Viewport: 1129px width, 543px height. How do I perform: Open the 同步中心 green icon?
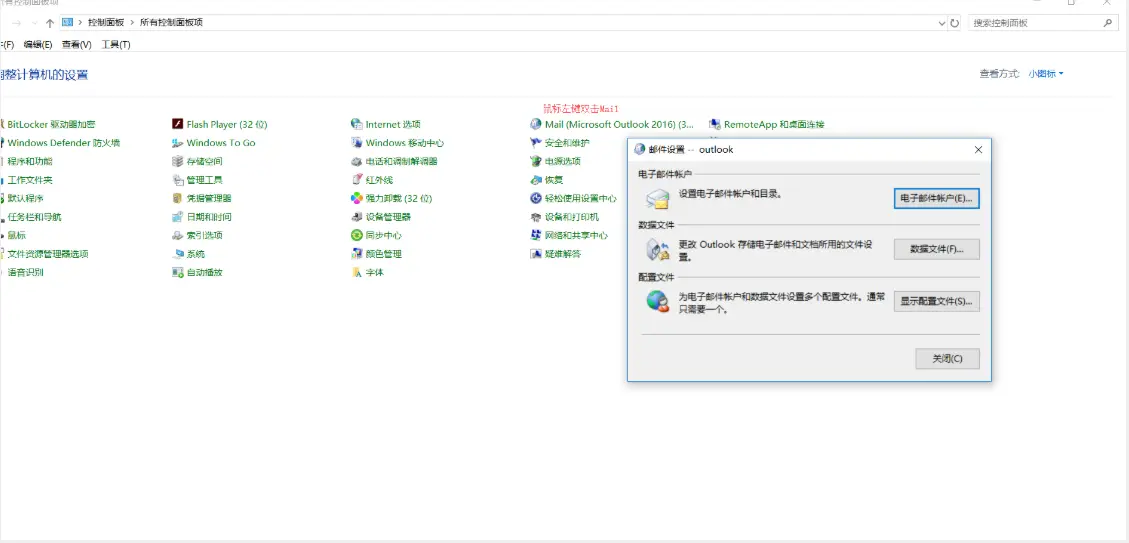point(356,235)
